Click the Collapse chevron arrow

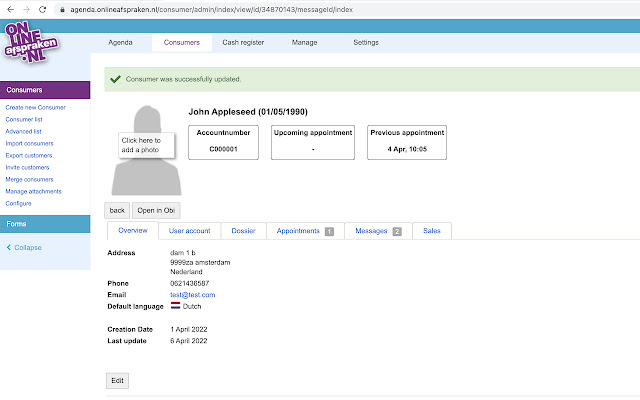(x=9, y=247)
